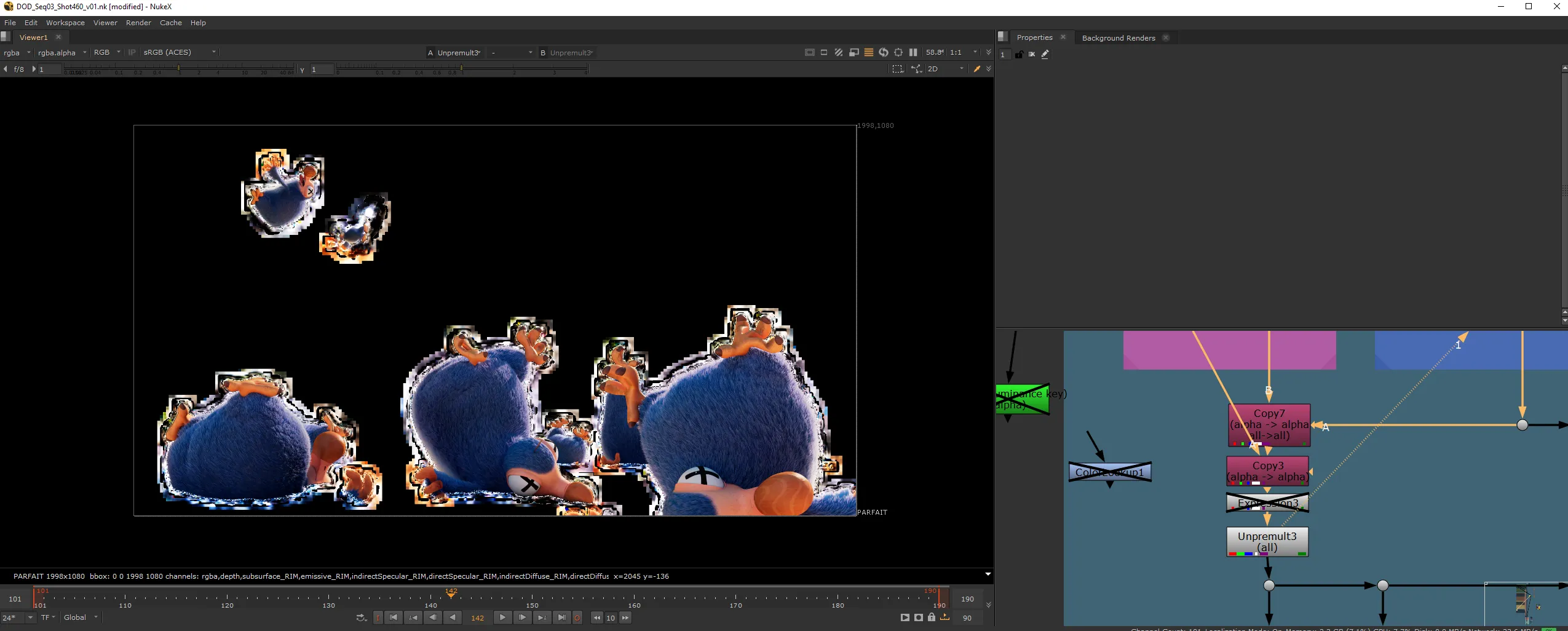Click the Viewer refresh icon
Viewport: 1568px width, 631px height.
click(x=884, y=52)
